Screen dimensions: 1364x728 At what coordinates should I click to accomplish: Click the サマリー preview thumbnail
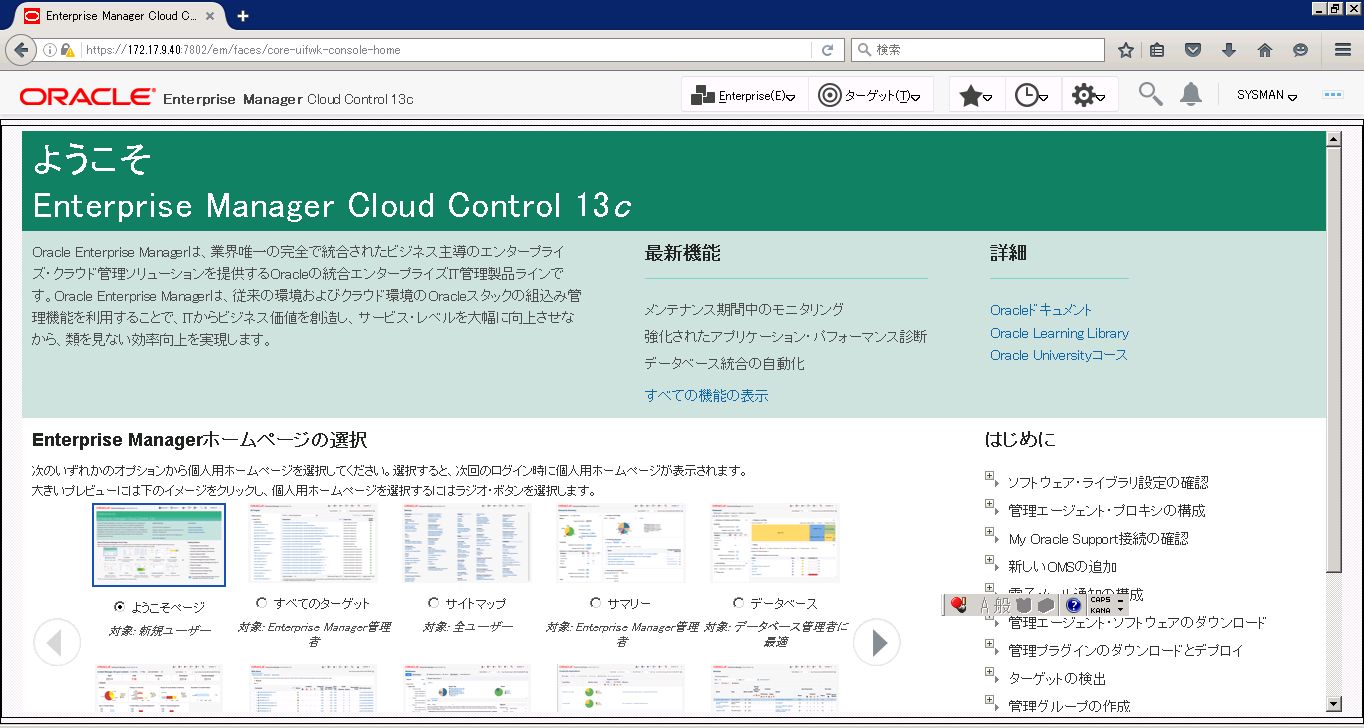click(621, 543)
